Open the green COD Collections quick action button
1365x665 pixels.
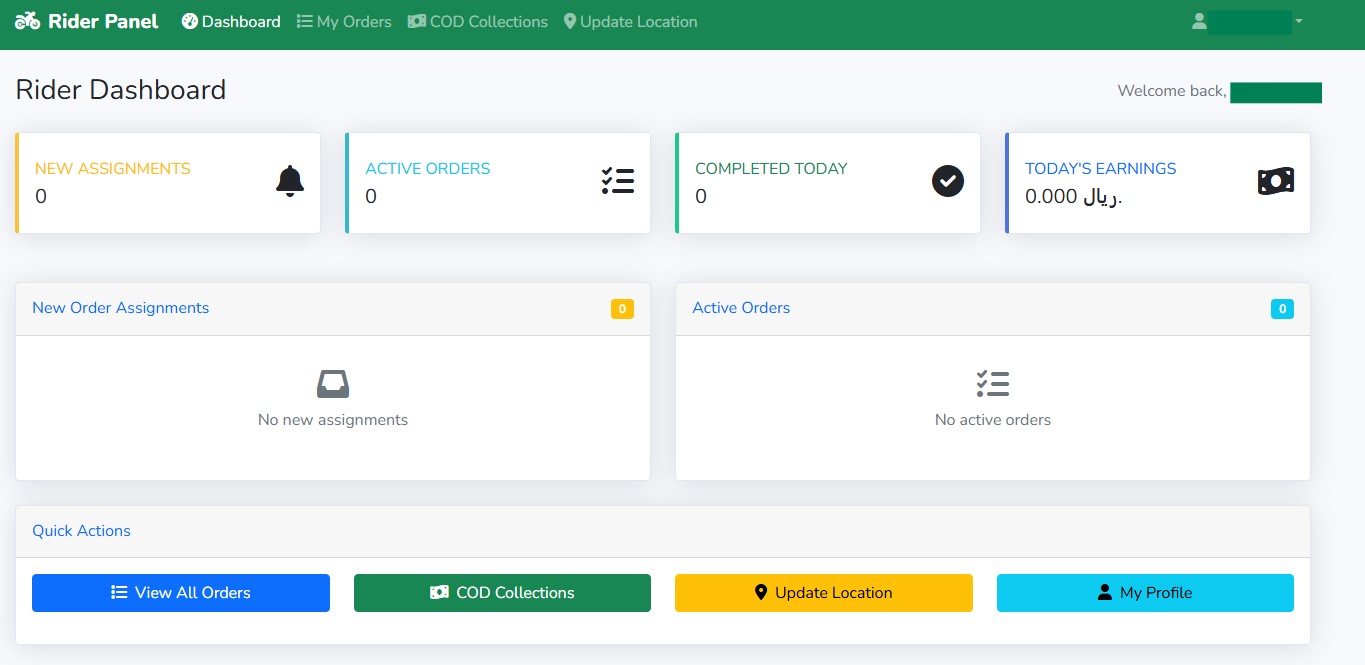tap(502, 593)
